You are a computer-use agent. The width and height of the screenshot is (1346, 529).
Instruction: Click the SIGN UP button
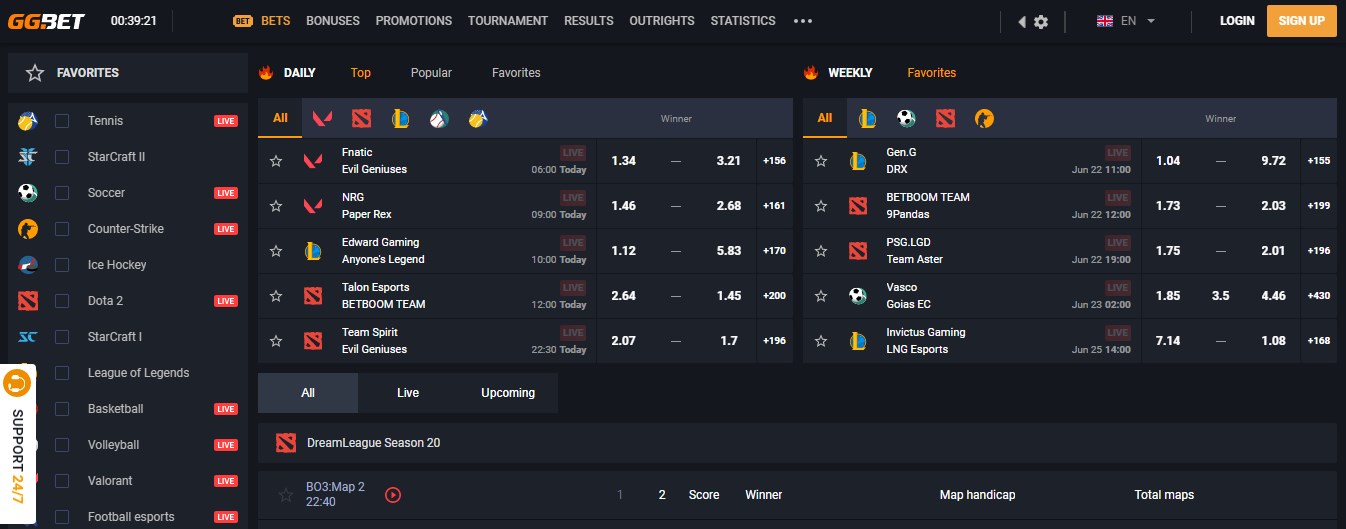[1302, 21]
